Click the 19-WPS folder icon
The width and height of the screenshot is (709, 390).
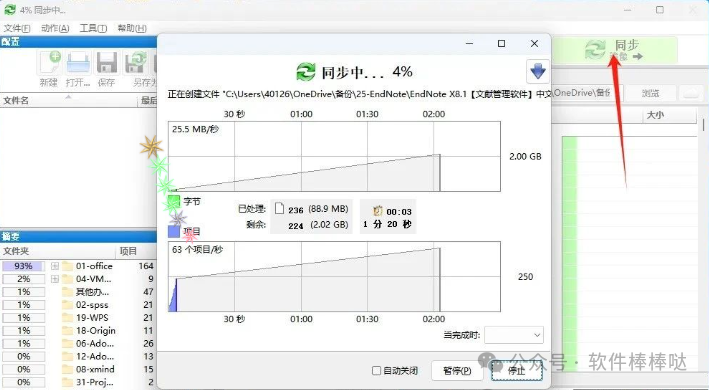[68, 318]
